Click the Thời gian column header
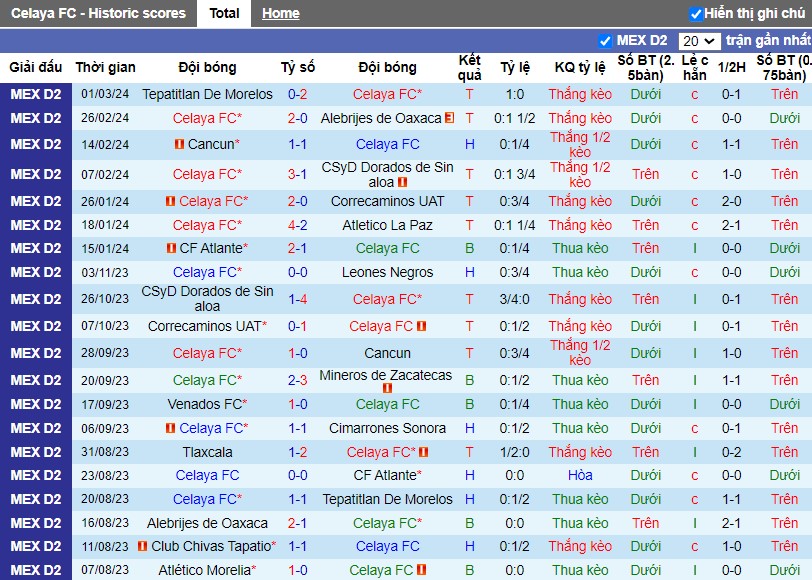 [105, 67]
